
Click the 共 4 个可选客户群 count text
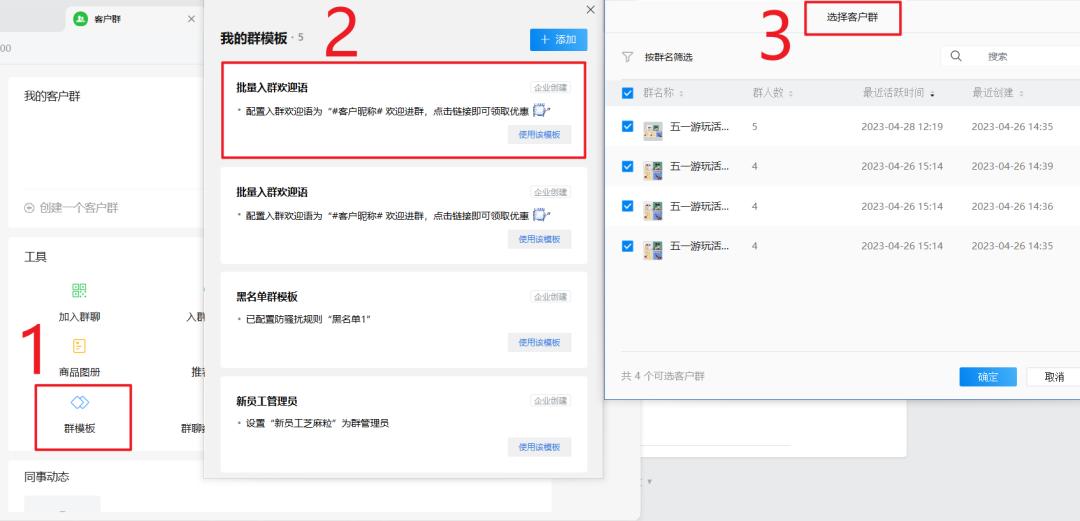point(663,376)
